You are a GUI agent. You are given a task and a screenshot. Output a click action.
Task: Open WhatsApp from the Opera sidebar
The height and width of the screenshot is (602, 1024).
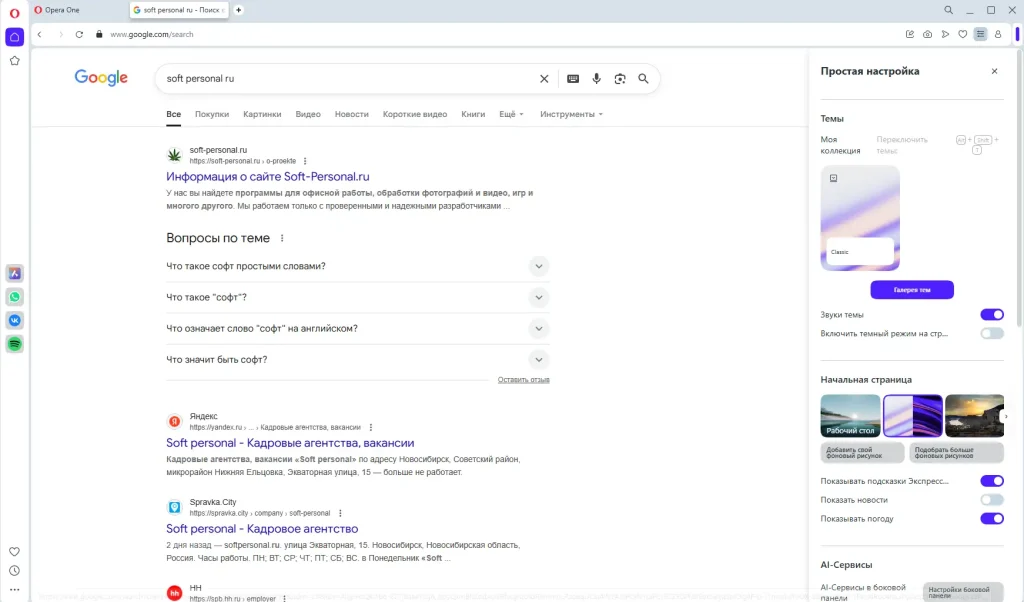pyautogui.click(x=15, y=297)
